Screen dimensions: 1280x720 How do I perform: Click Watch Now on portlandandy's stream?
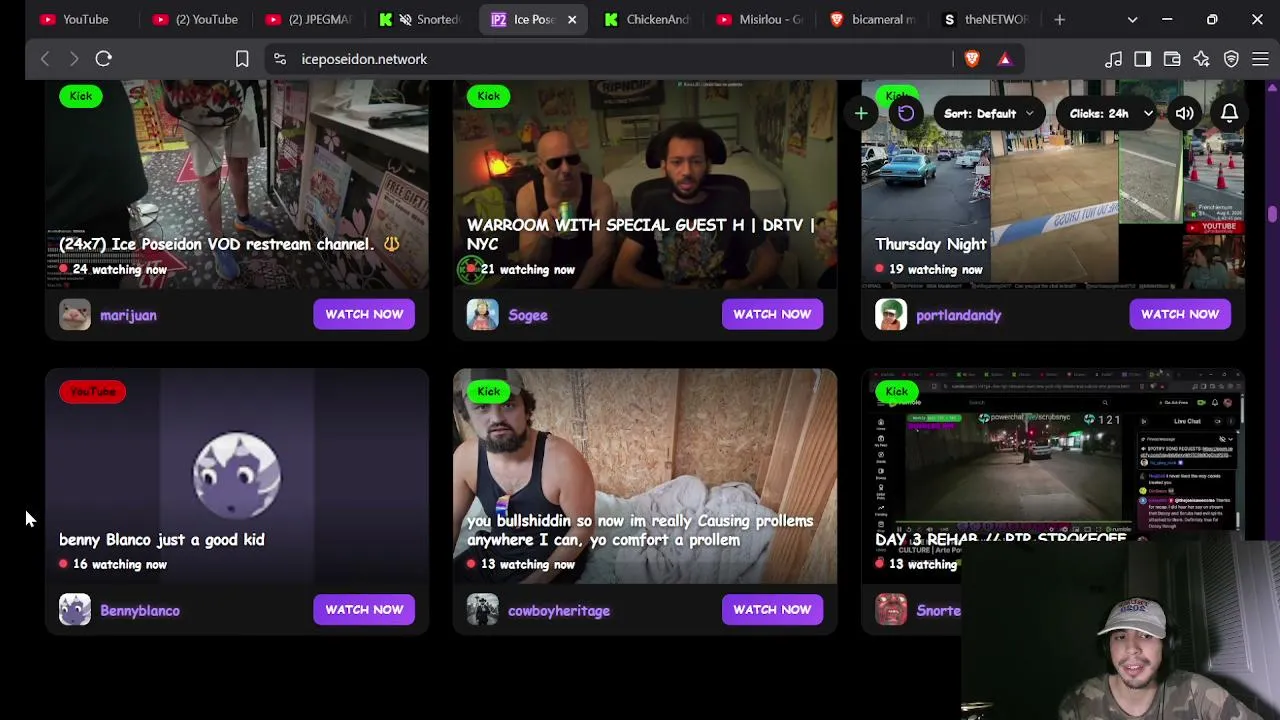coord(1180,314)
